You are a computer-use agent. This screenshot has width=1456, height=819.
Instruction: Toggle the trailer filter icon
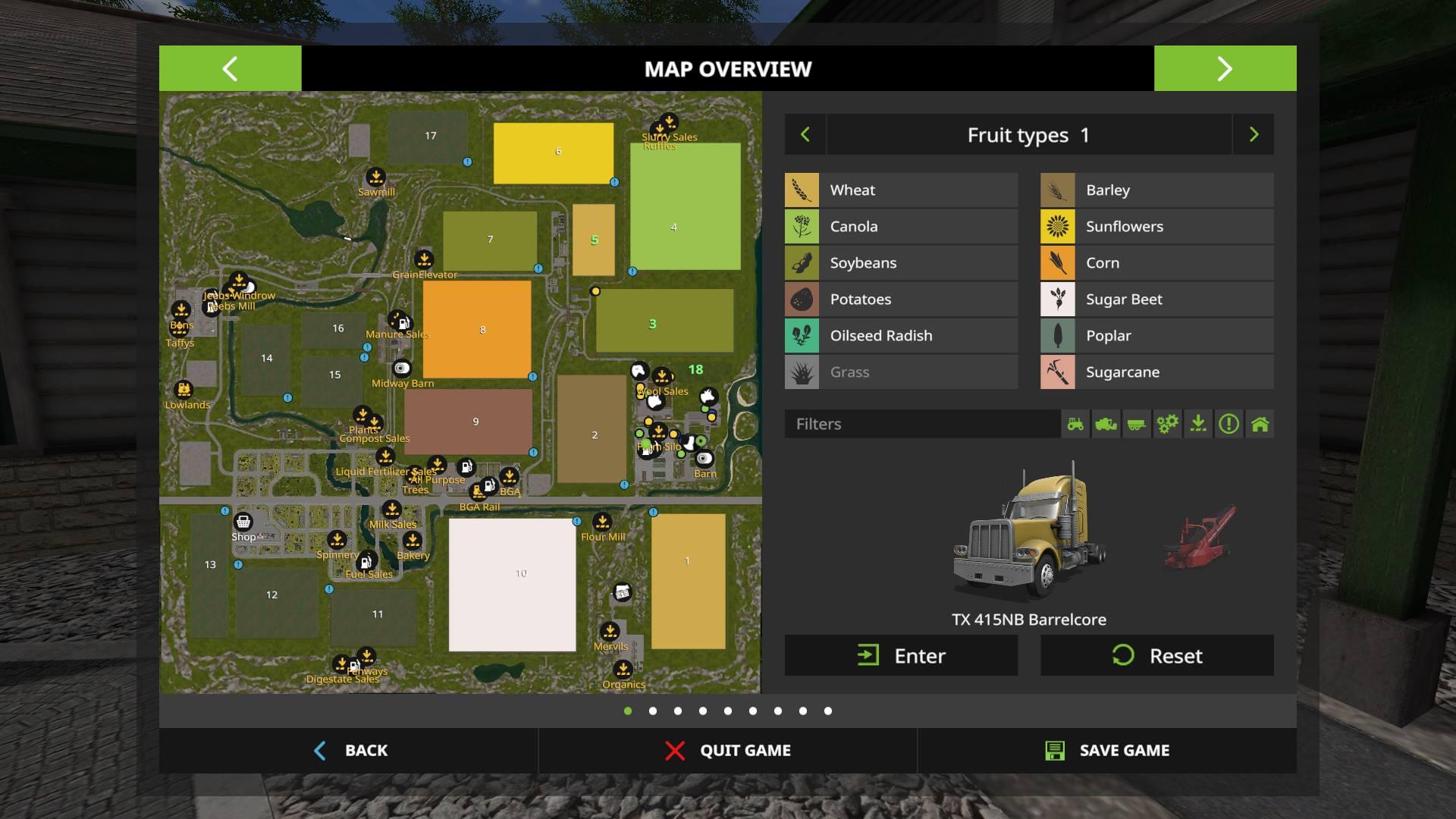1136,424
